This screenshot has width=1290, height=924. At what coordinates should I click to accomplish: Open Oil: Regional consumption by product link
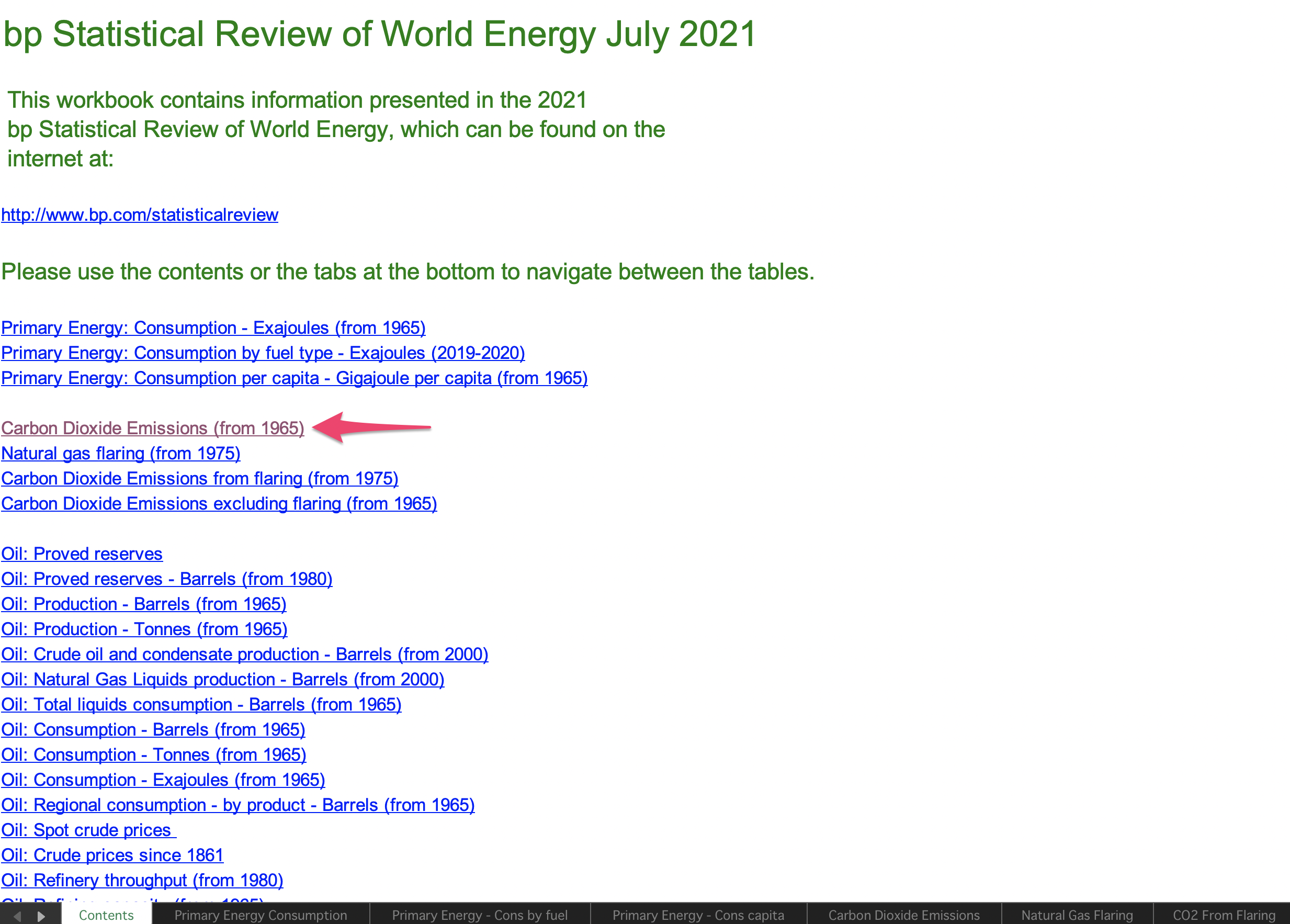tap(237, 805)
